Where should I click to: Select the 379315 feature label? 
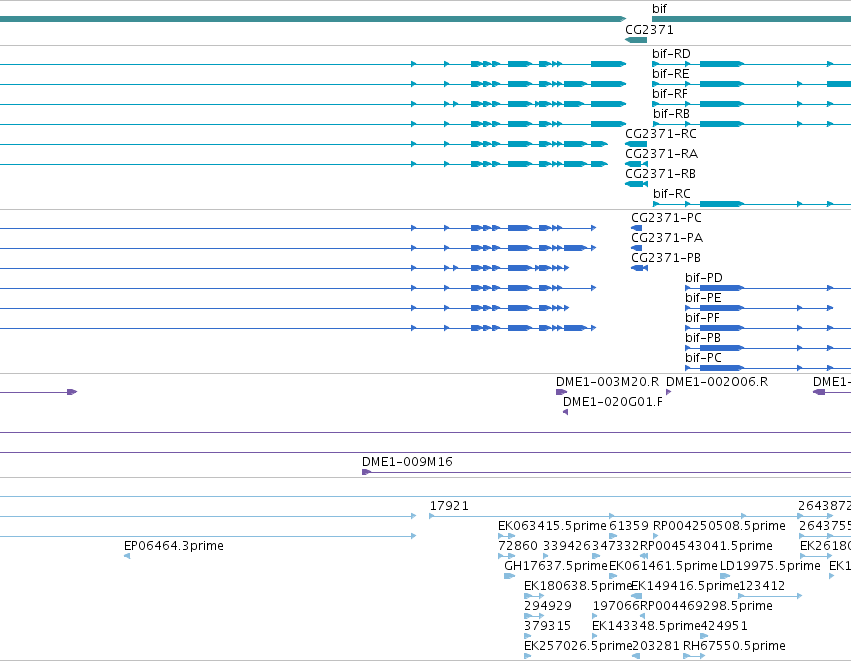(x=547, y=626)
